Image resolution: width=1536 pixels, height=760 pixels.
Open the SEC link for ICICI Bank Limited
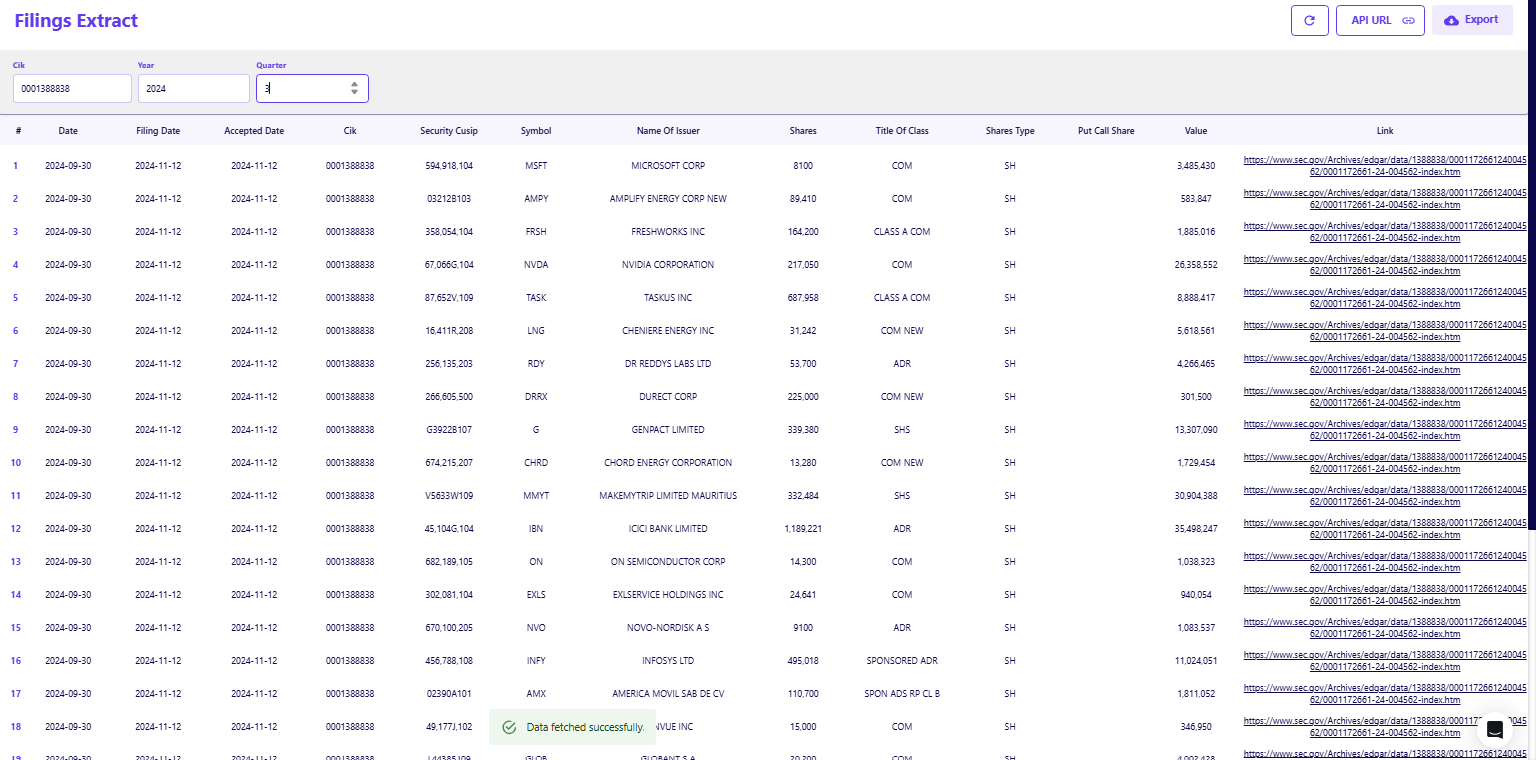[1385, 528]
